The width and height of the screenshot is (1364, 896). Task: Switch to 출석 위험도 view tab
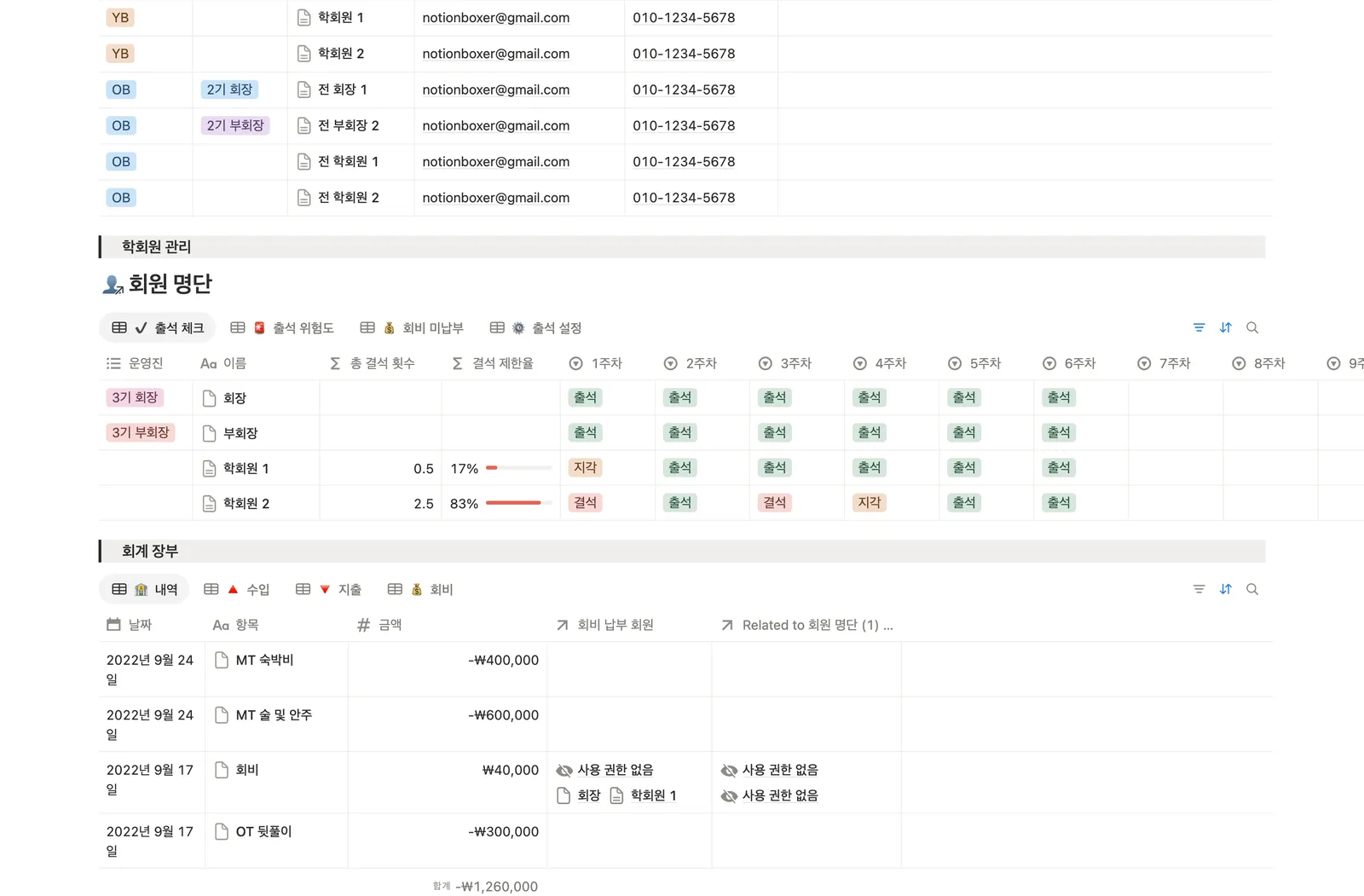click(x=282, y=328)
